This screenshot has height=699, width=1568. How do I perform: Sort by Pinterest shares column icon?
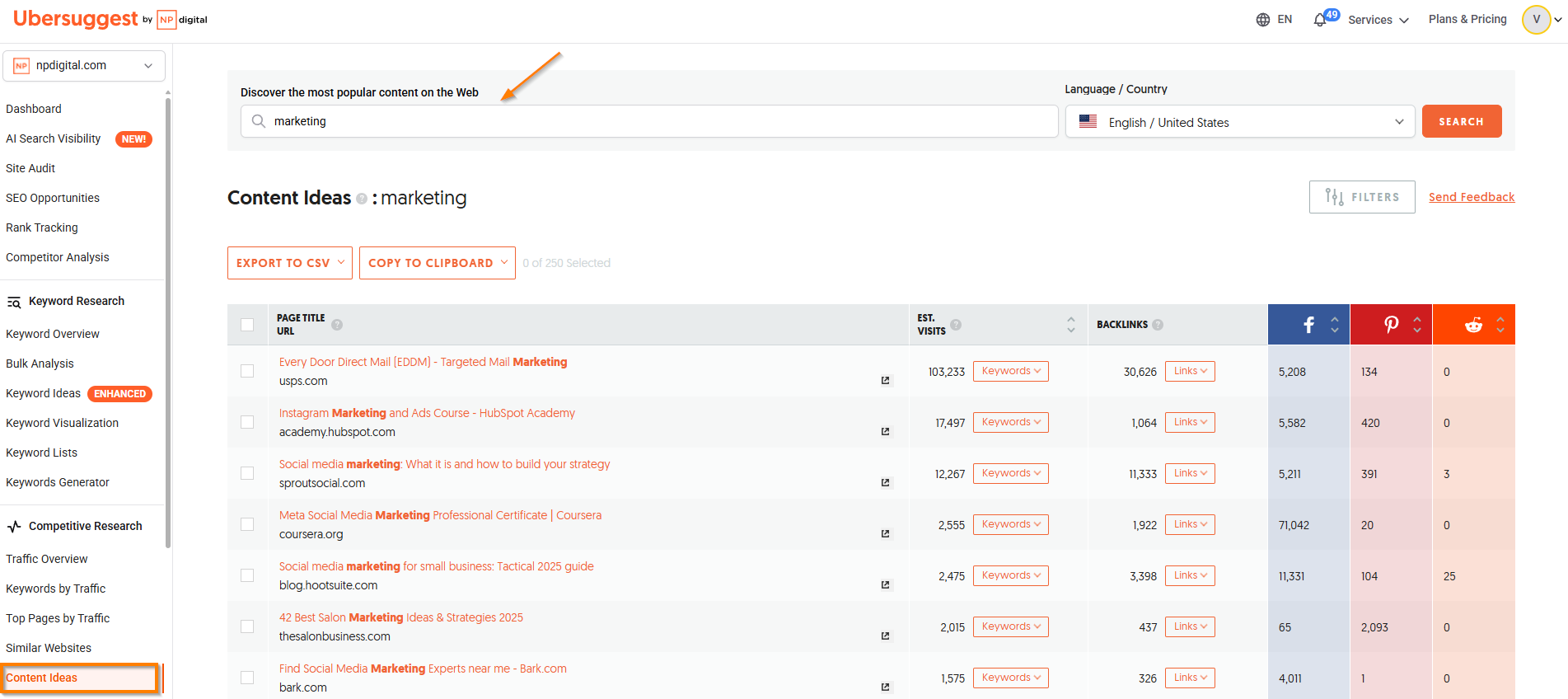(1417, 325)
